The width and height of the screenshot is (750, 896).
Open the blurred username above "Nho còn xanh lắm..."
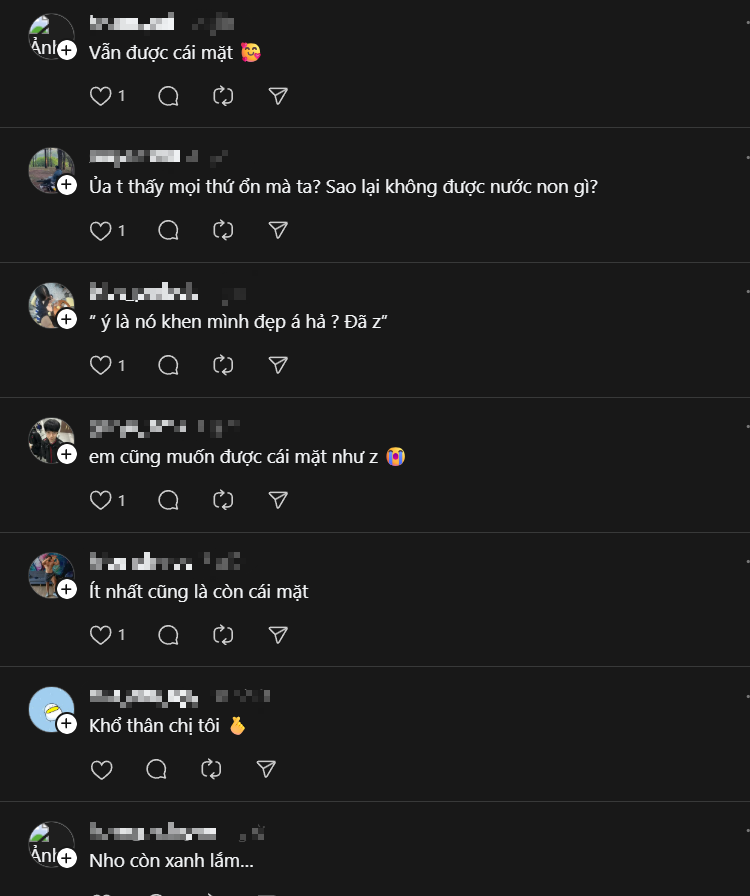point(152,831)
